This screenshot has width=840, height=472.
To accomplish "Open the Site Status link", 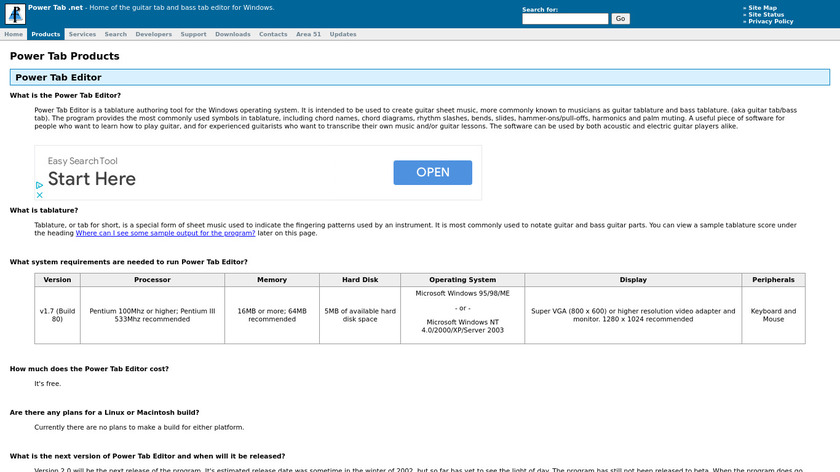I will click(x=766, y=14).
